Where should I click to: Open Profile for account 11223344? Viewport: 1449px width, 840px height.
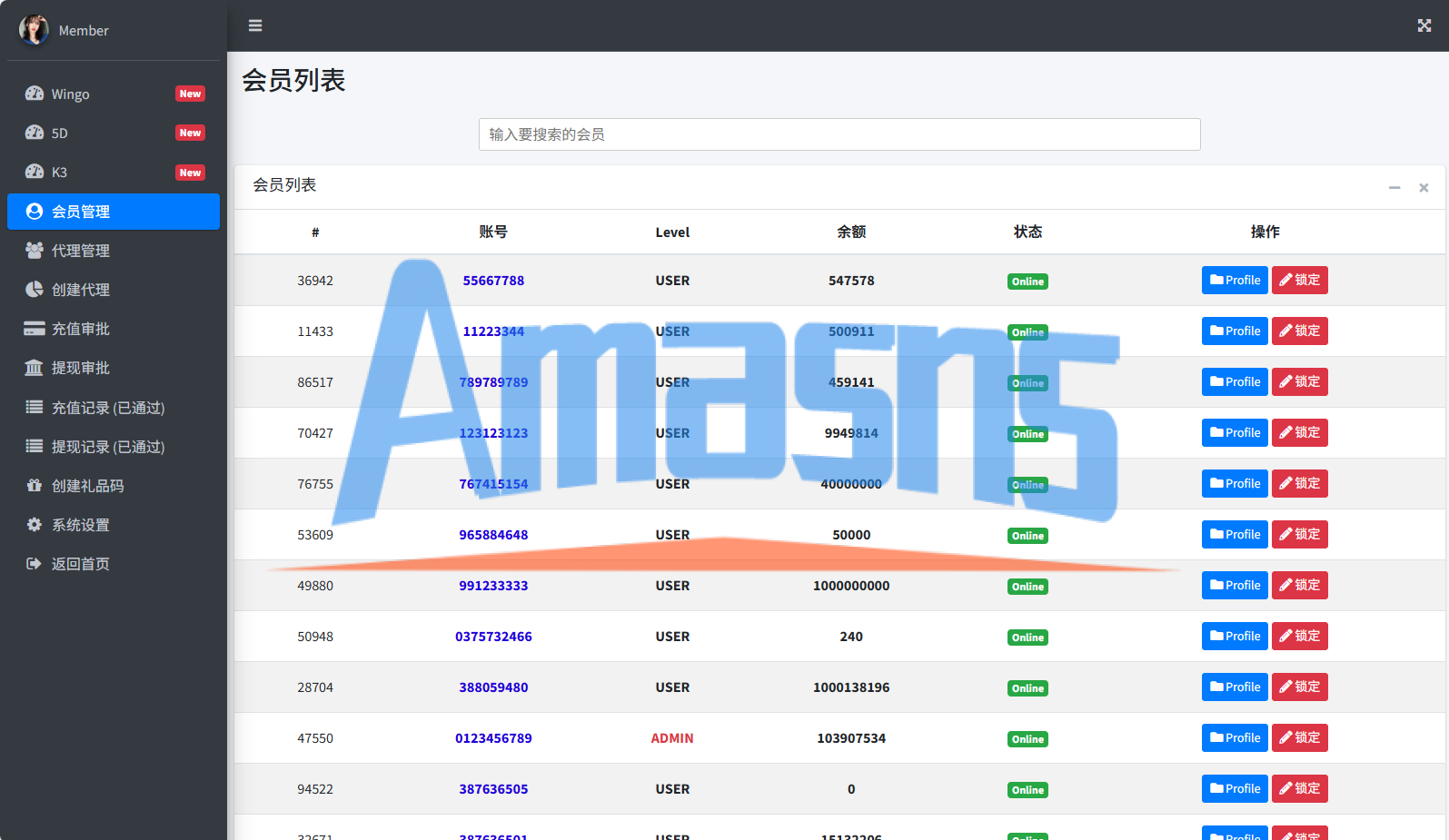(x=1235, y=331)
